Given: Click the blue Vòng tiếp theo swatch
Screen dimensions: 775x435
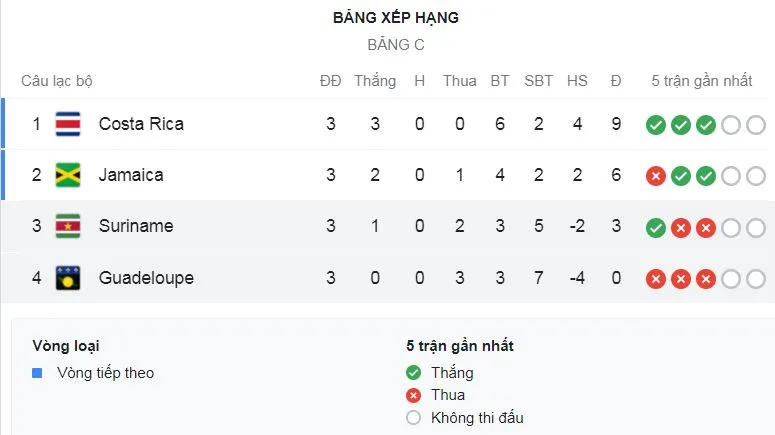Looking at the screenshot, I should click(x=38, y=373).
